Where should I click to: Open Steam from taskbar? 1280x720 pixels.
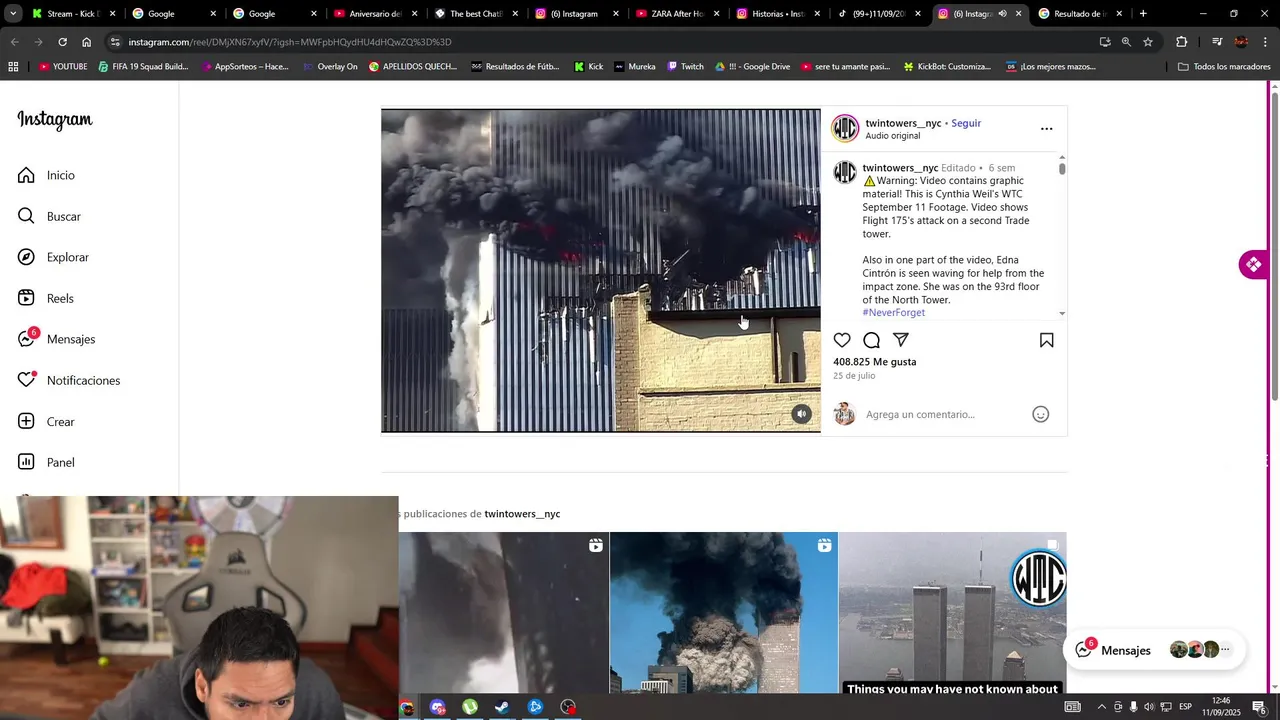(502, 707)
